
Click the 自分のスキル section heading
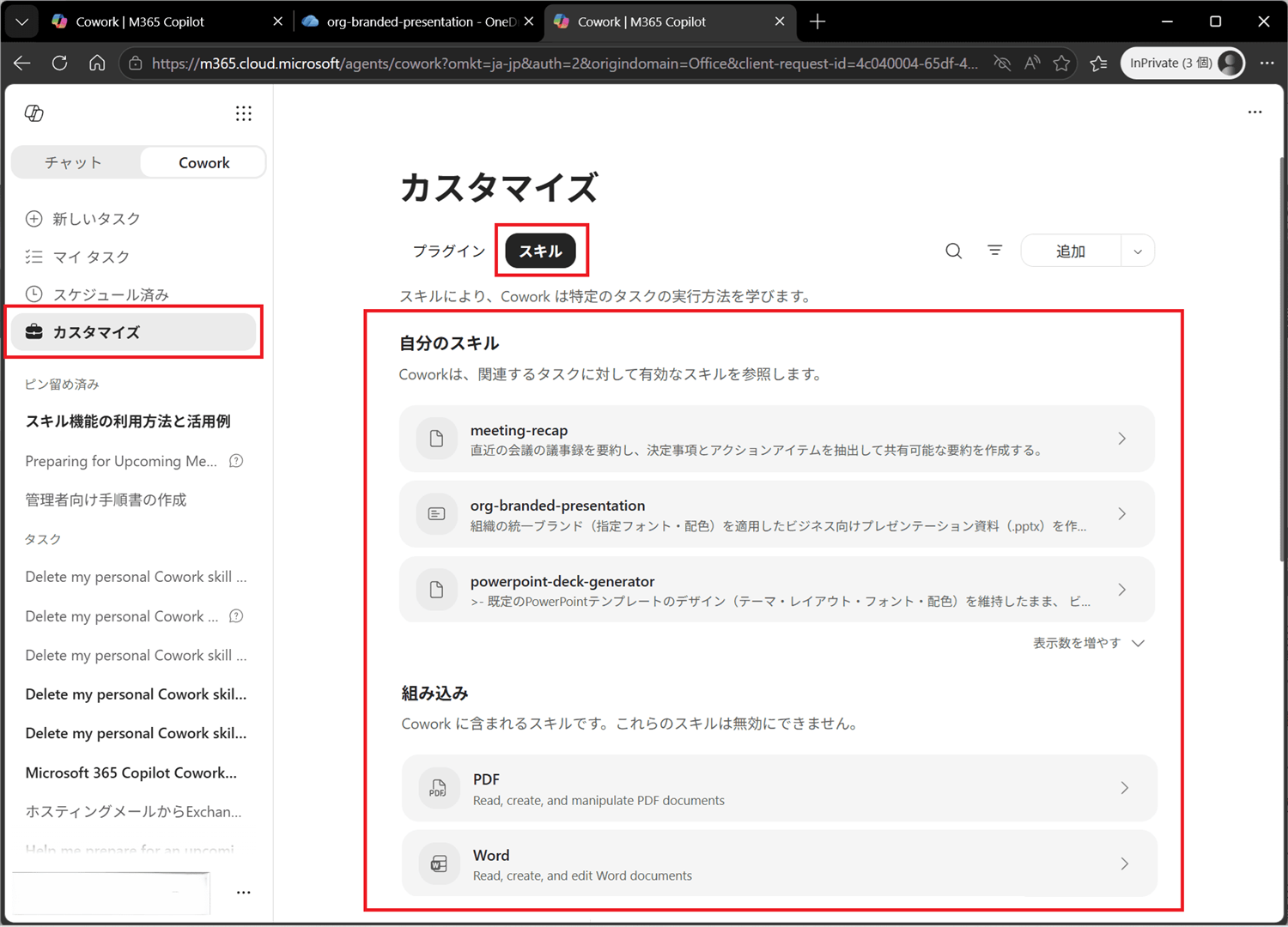(x=449, y=343)
